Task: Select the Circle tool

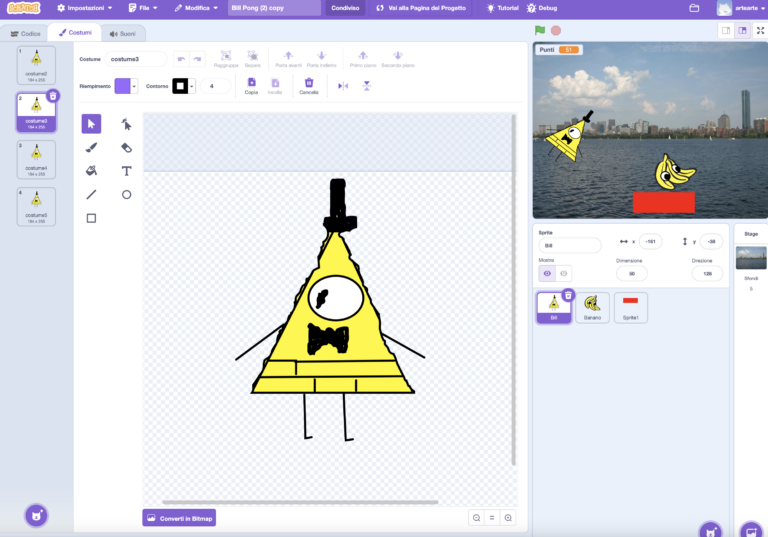Action: [x=126, y=195]
